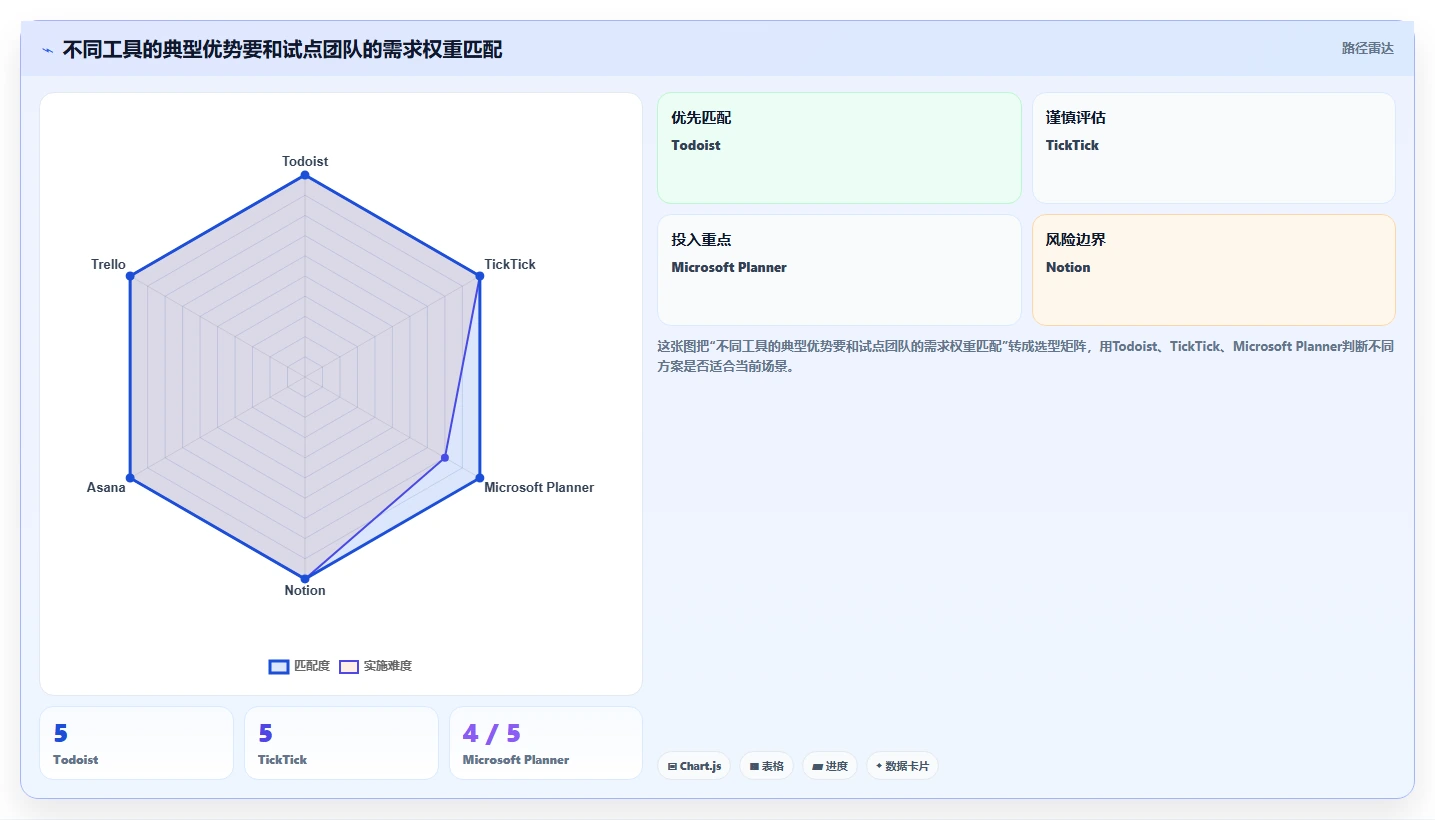
Task: Select the 投入重点 Microsoft Planner card
Action: (x=839, y=270)
